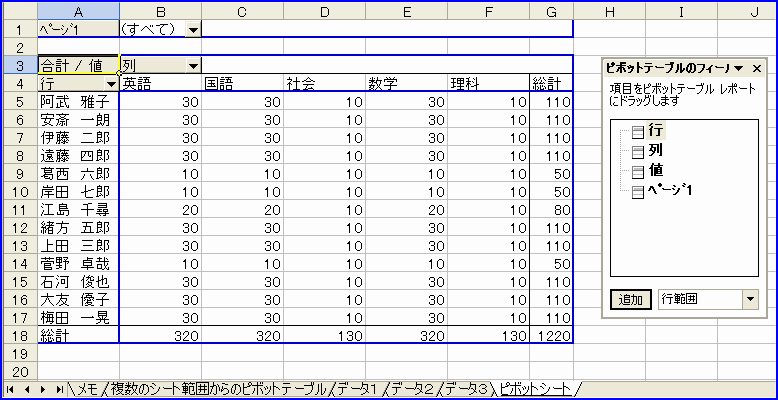Click the 80 total for 江島 千尋
Image resolution: width=778 pixels, height=400 pixels.
point(551,209)
